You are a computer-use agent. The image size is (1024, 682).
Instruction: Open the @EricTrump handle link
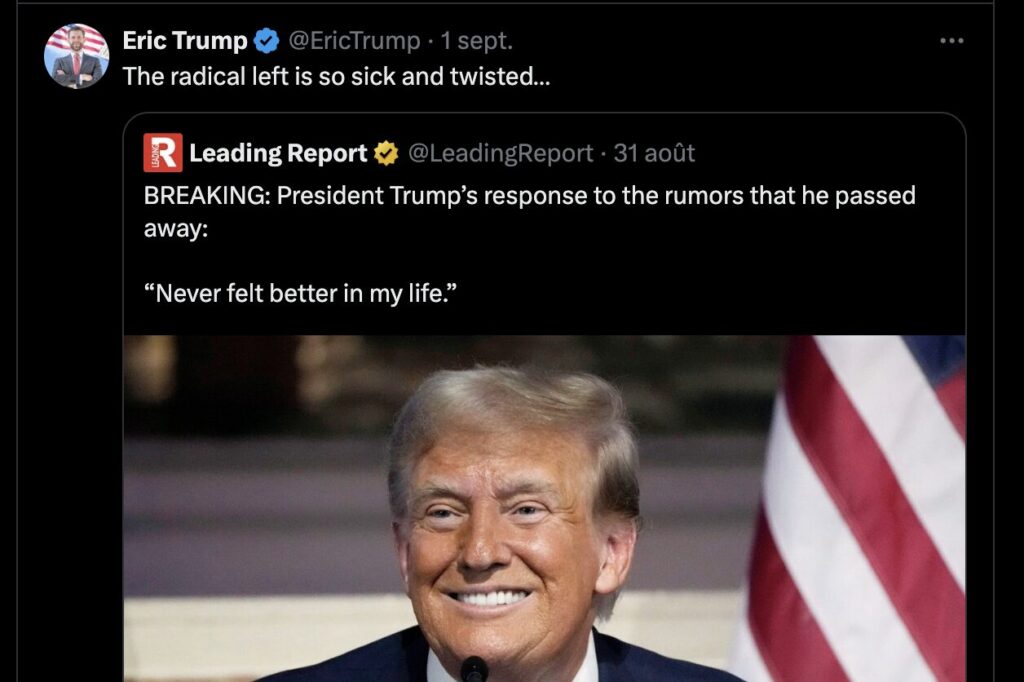(x=354, y=41)
